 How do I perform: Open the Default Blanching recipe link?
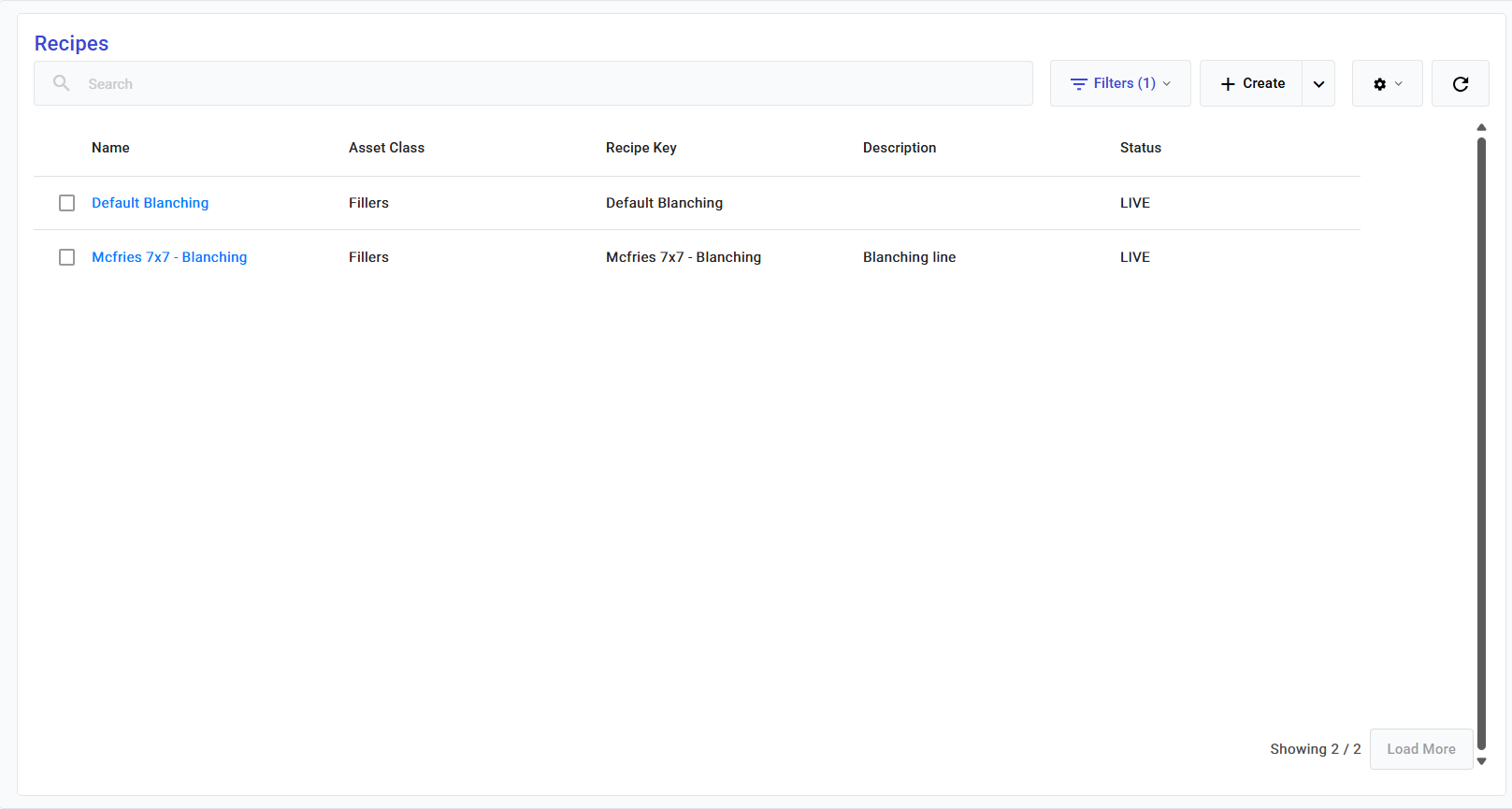150,203
